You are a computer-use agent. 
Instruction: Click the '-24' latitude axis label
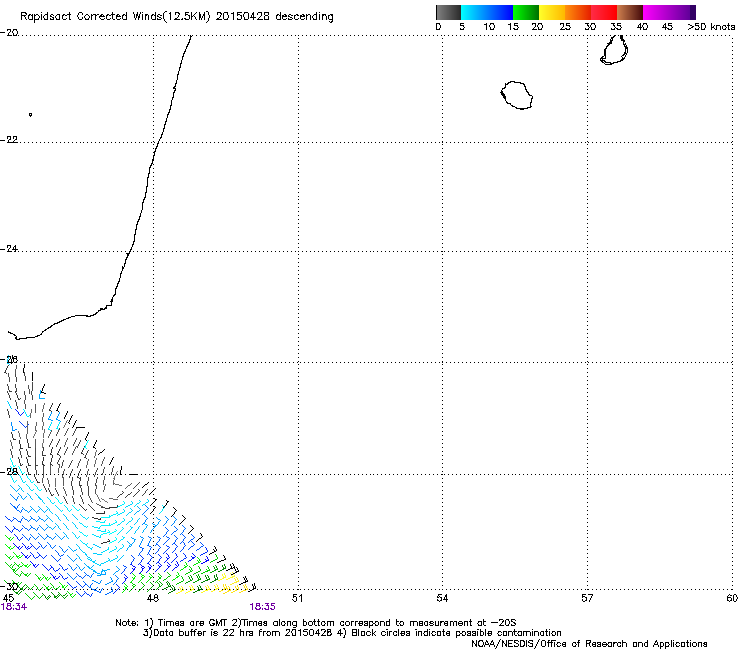9,249
